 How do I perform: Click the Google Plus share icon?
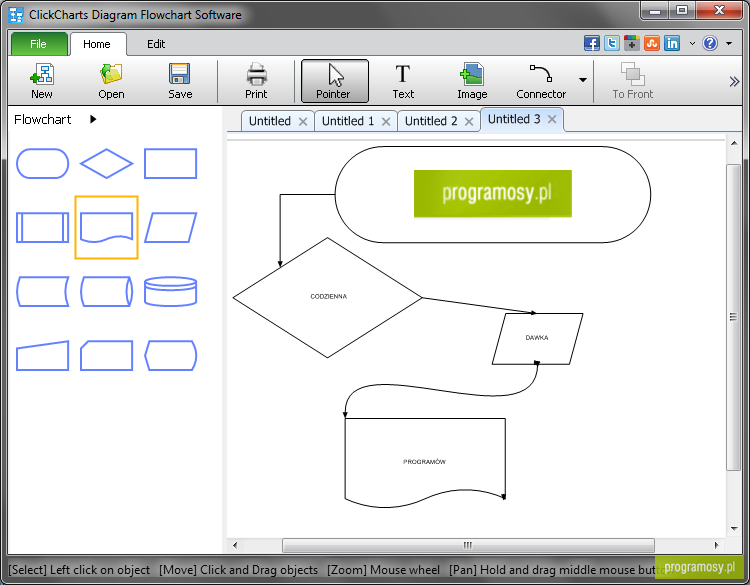tap(632, 44)
